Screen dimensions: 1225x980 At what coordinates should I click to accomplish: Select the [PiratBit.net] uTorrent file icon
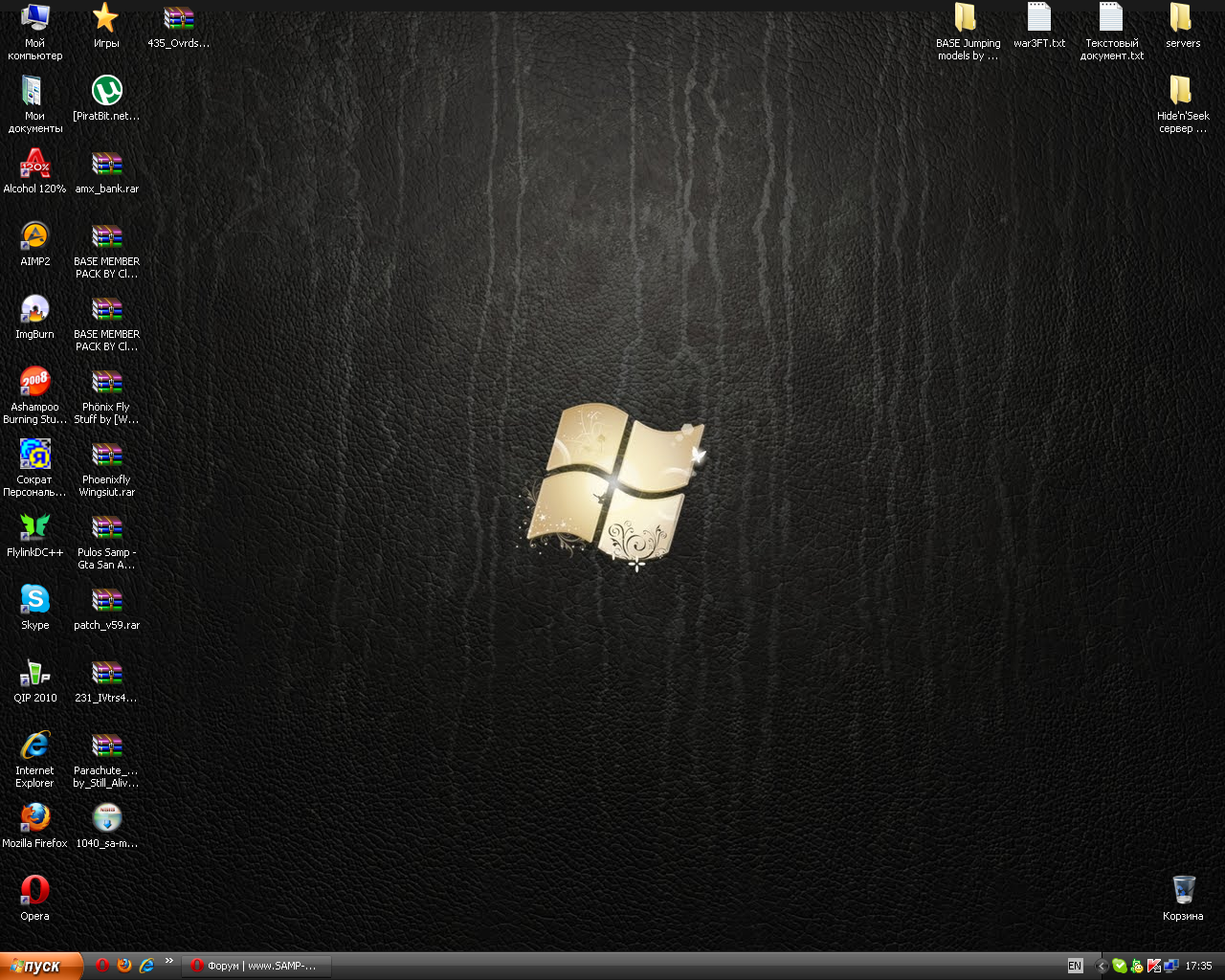(x=106, y=99)
